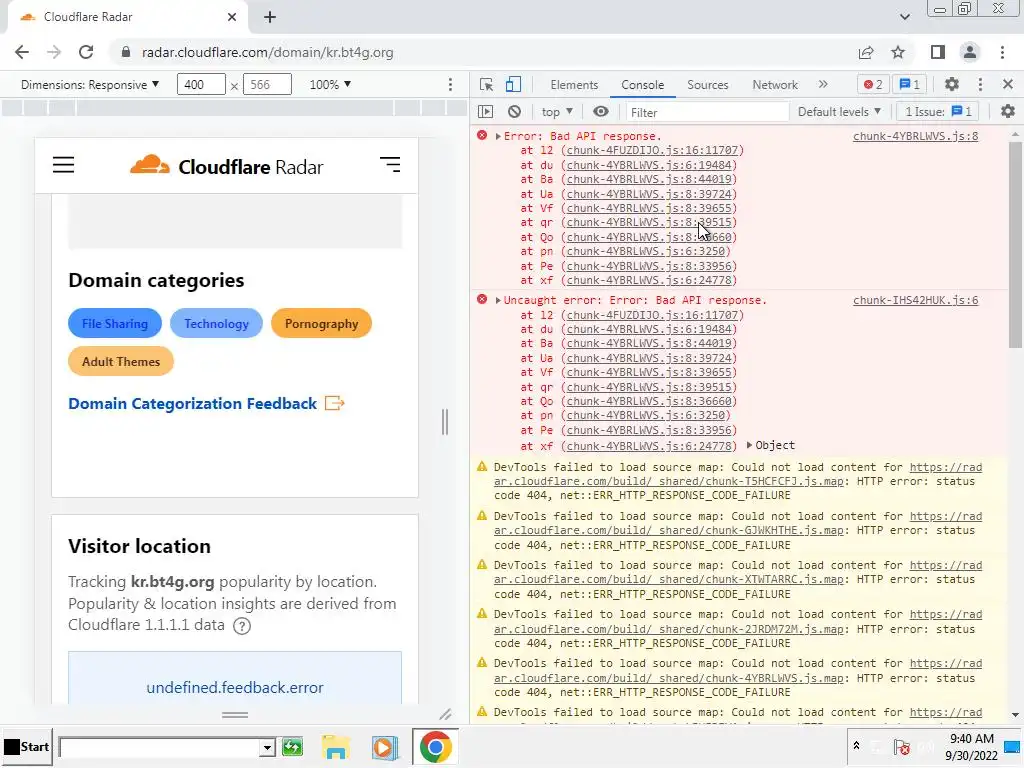Expand the Error: Bad API response entry
1024x768 pixels.
coord(498,136)
